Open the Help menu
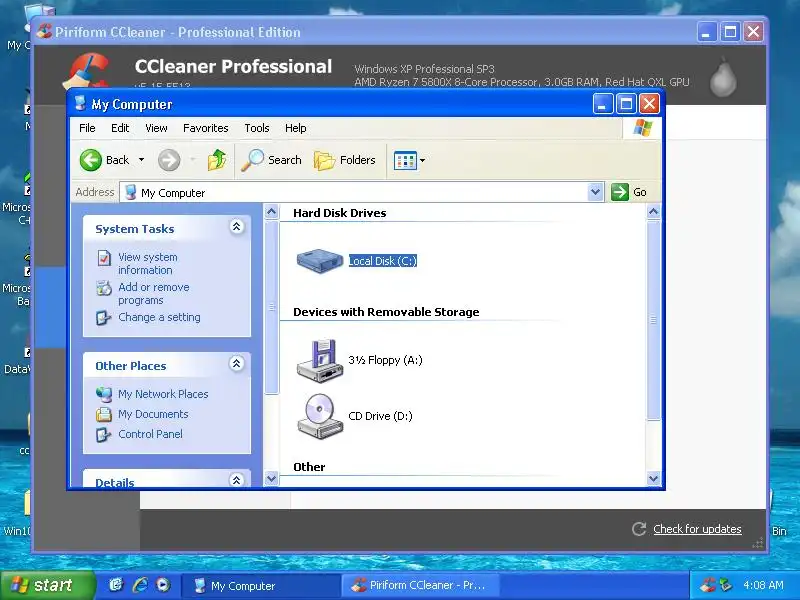800x600 pixels. [295, 128]
